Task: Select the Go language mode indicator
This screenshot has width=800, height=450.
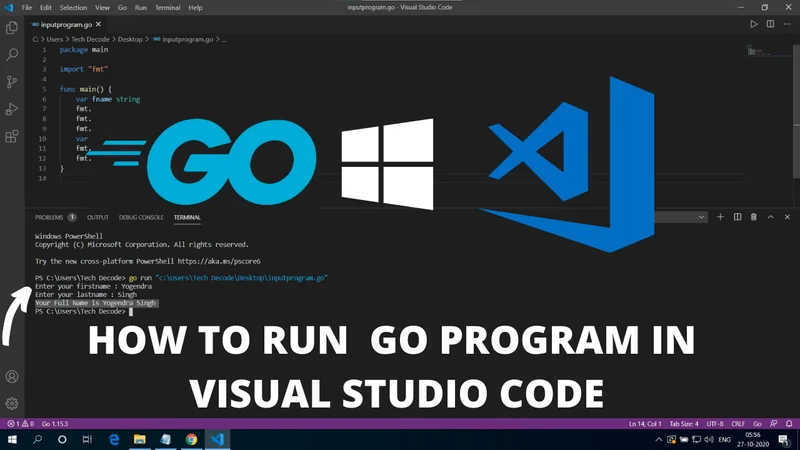Action: pyautogui.click(x=757, y=423)
